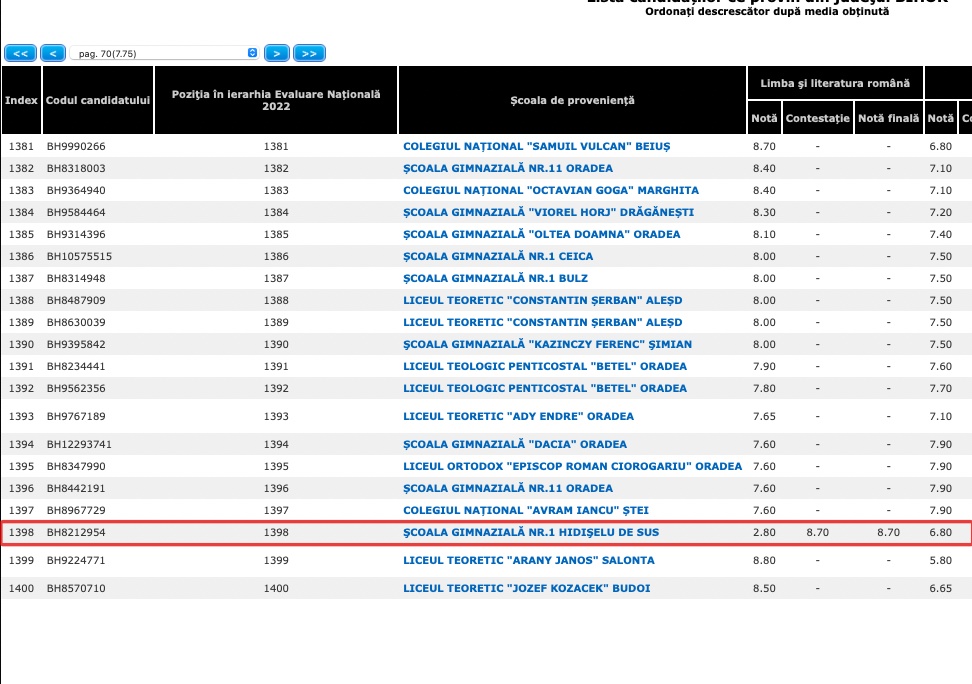The height and width of the screenshot is (684, 972).
Task: Select candidate code BH8967729
Action: 76,510
